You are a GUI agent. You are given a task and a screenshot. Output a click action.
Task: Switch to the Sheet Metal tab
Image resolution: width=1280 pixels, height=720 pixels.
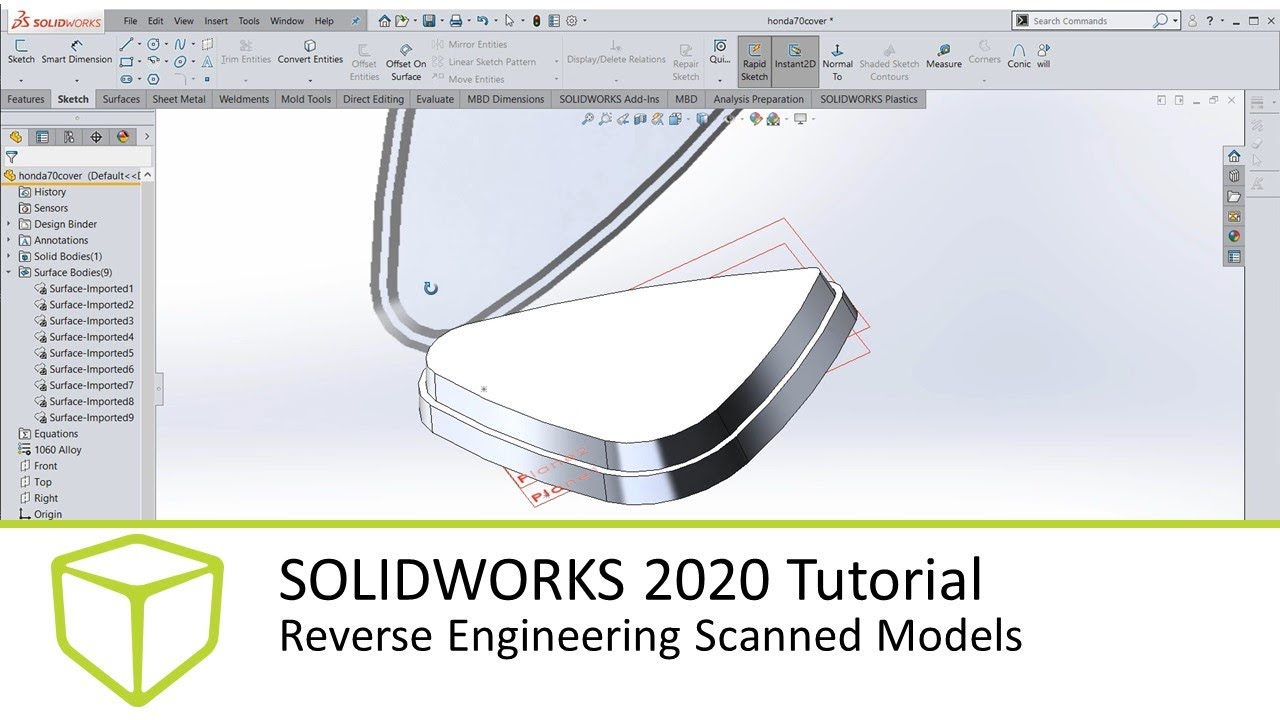pyautogui.click(x=179, y=99)
